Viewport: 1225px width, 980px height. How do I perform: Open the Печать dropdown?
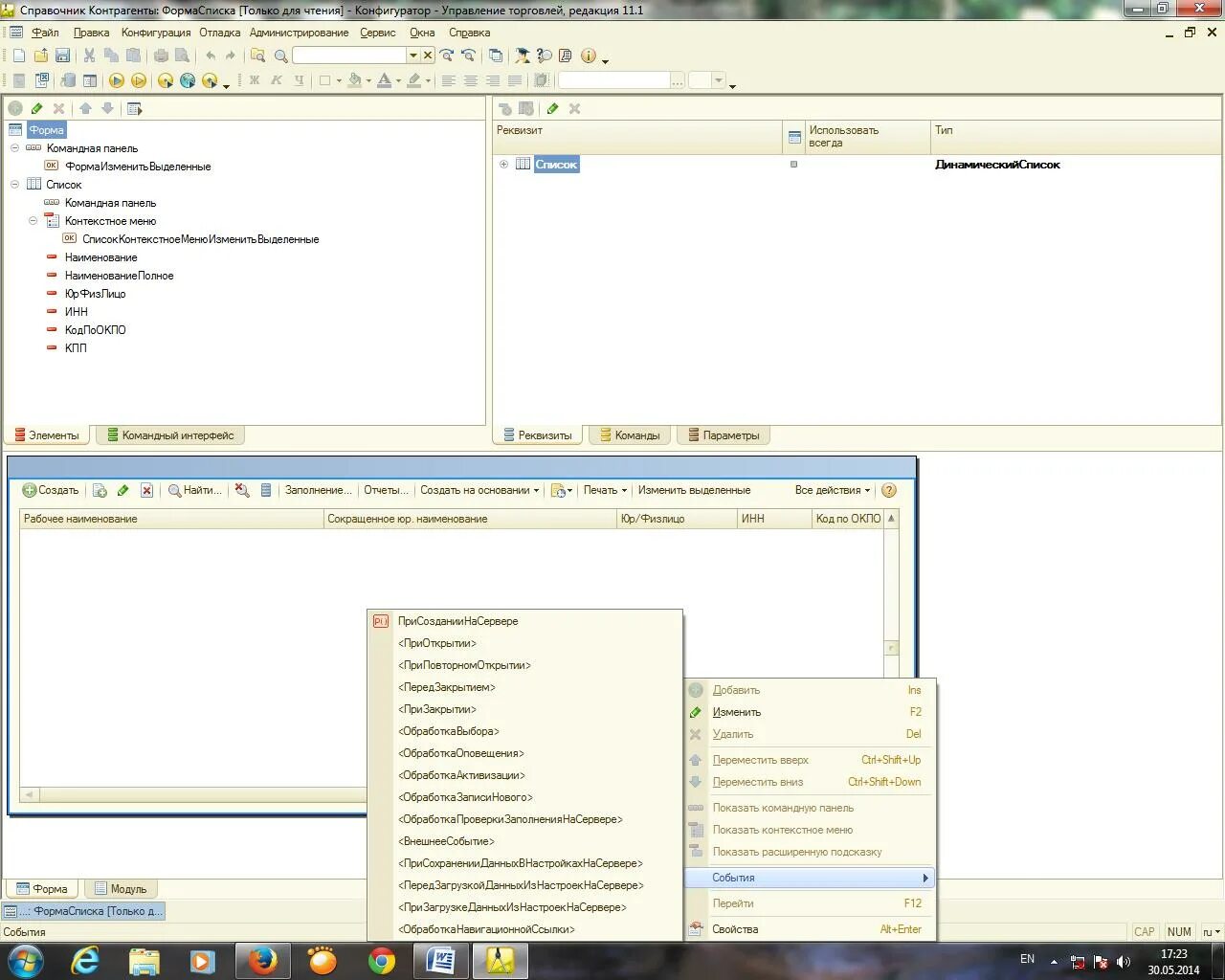605,490
